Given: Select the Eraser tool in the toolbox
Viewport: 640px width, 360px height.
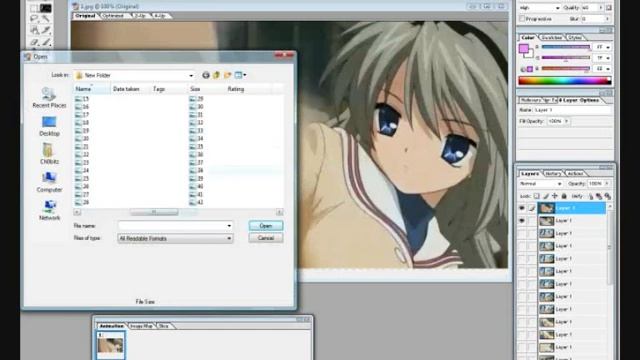Looking at the screenshot, I should click(x=34, y=42).
